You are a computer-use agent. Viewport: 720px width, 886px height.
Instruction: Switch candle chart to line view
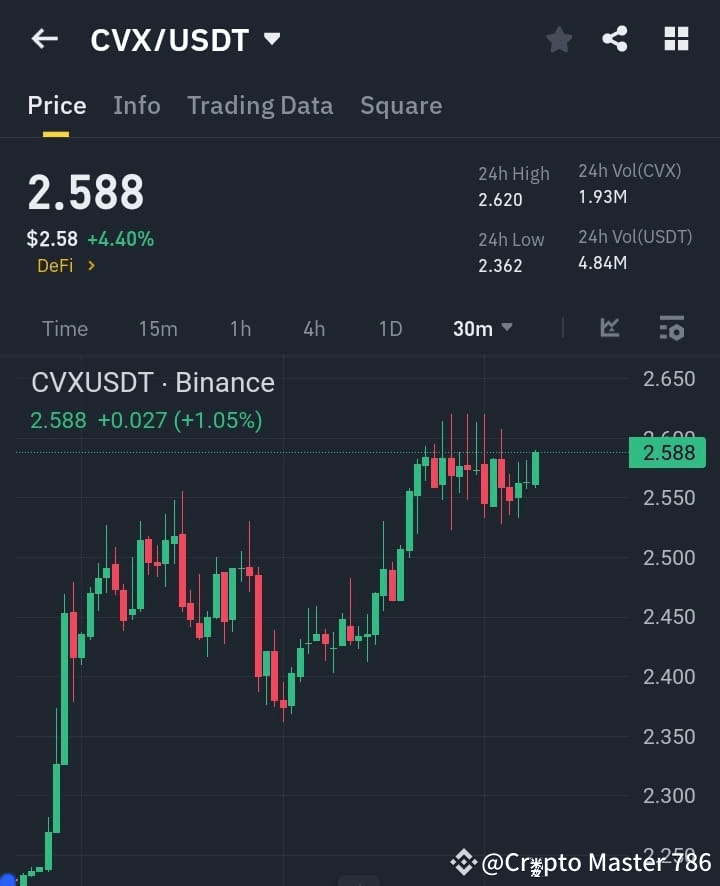click(x=610, y=328)
